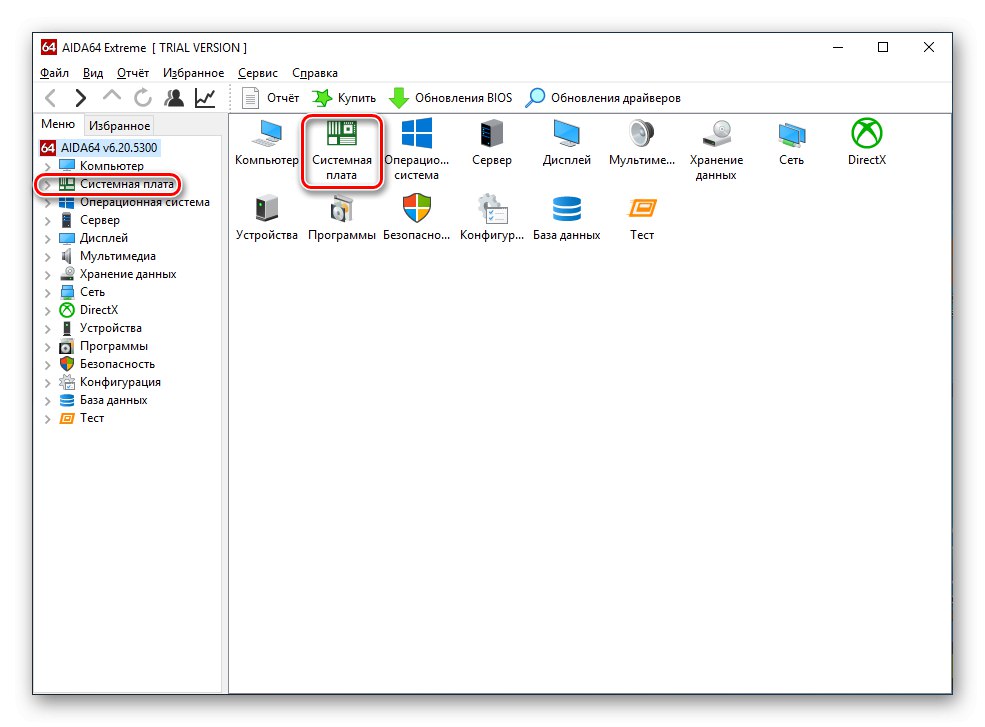
Task: Open the Устройства icon in the main pane
Action: [267, 209]
